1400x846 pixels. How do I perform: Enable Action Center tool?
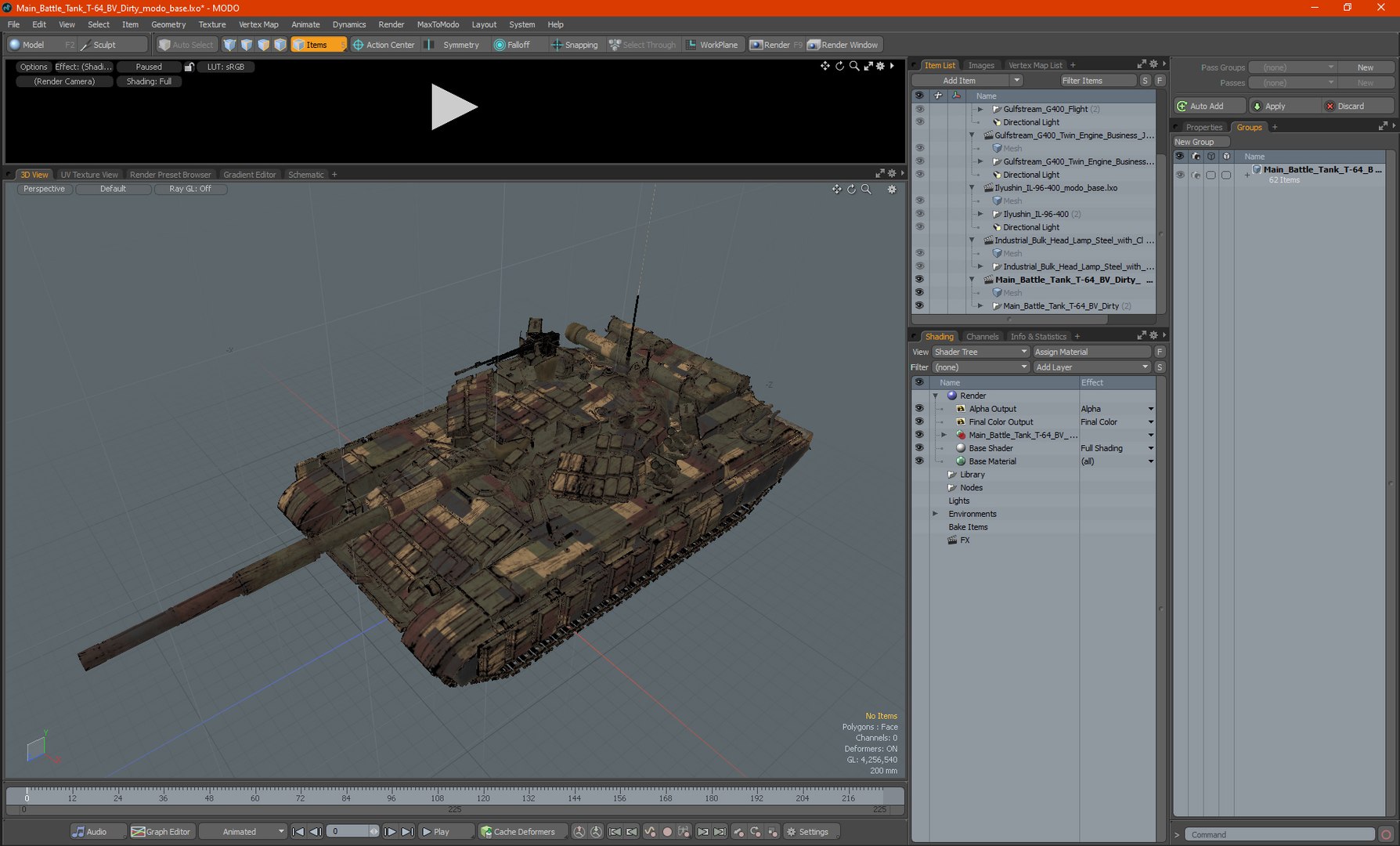(384, 45)
